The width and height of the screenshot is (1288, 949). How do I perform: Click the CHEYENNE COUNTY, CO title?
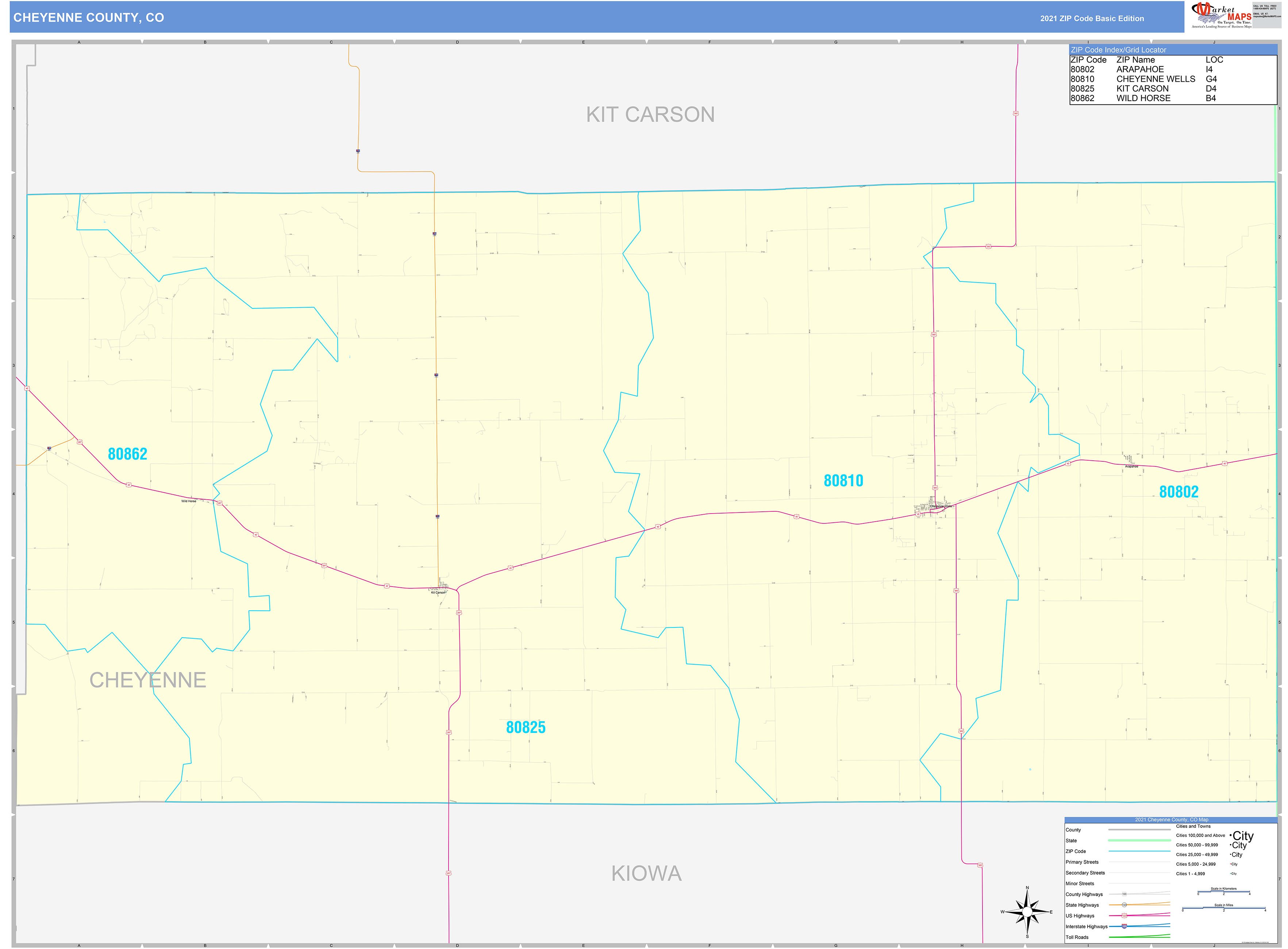point(88,17)
